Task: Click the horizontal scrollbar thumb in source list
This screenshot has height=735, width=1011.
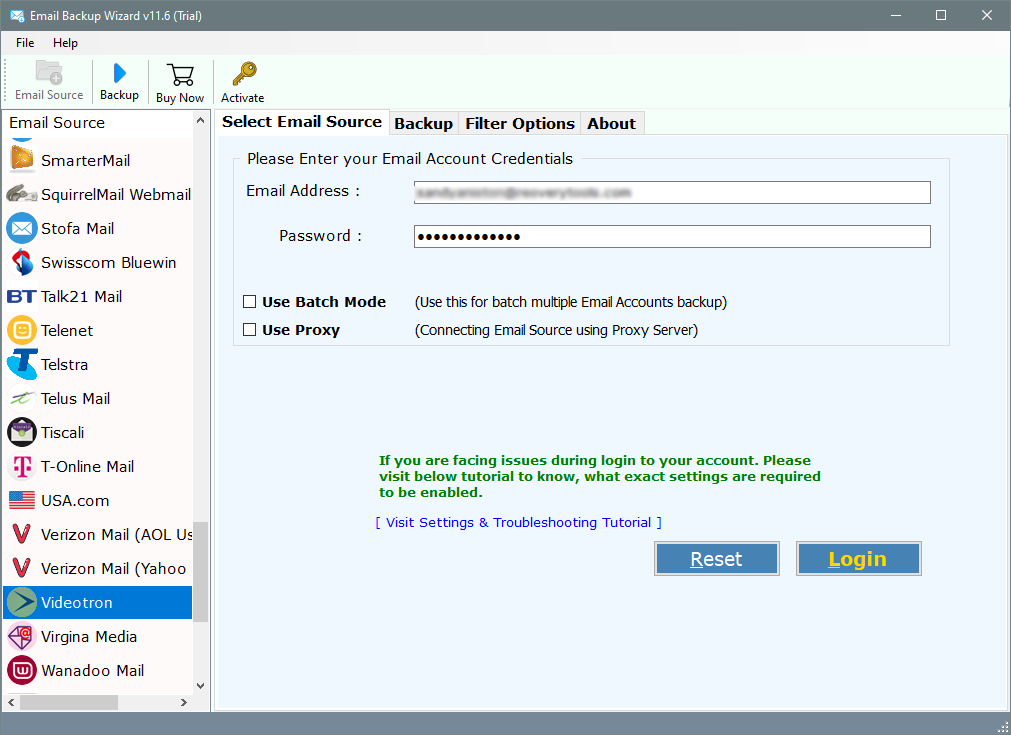Action: pos(69,702)
